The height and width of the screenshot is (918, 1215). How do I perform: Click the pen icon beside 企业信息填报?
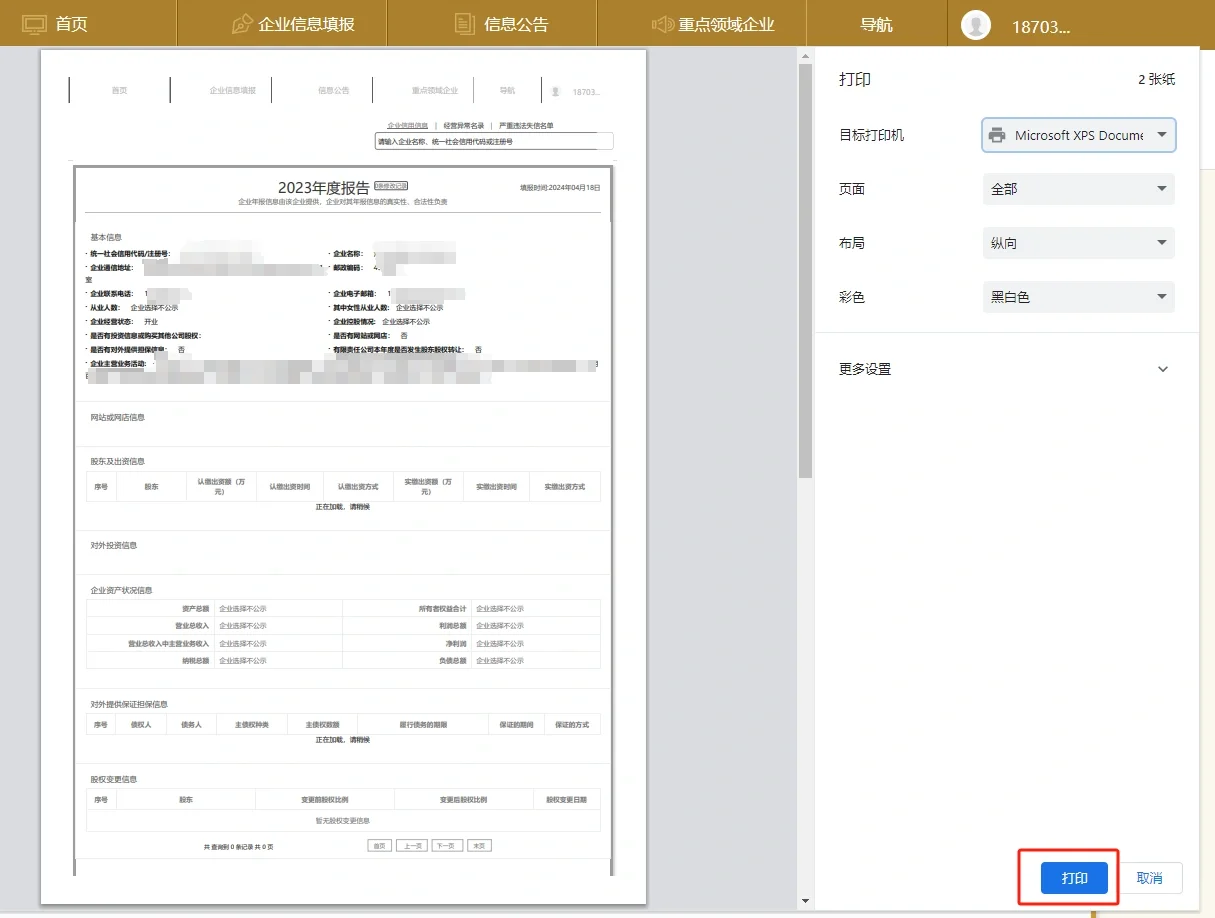(x=242, y=24)
